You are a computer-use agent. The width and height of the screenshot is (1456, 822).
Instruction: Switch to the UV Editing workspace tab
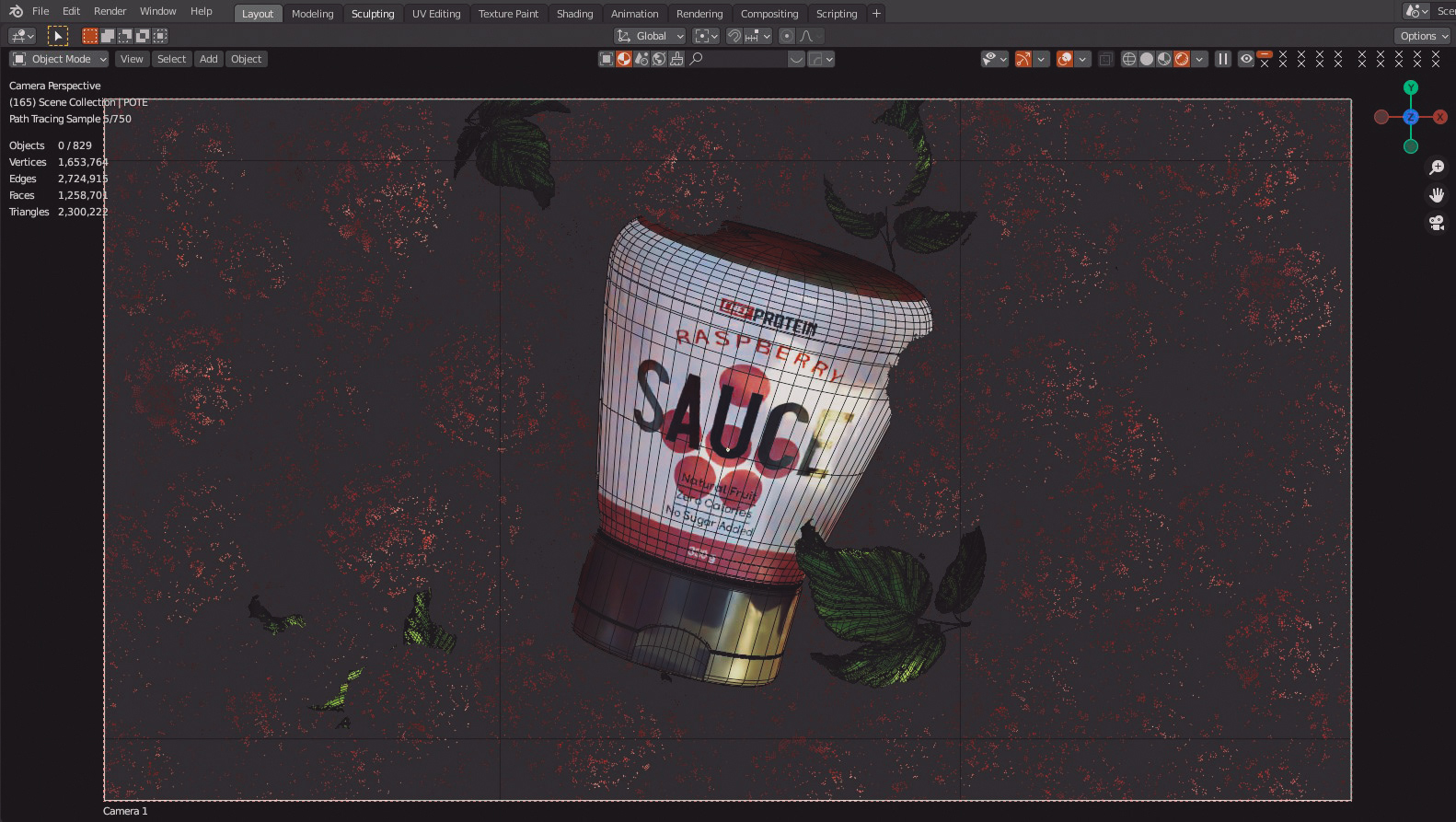pyautogui.click(x=436, y=14)
